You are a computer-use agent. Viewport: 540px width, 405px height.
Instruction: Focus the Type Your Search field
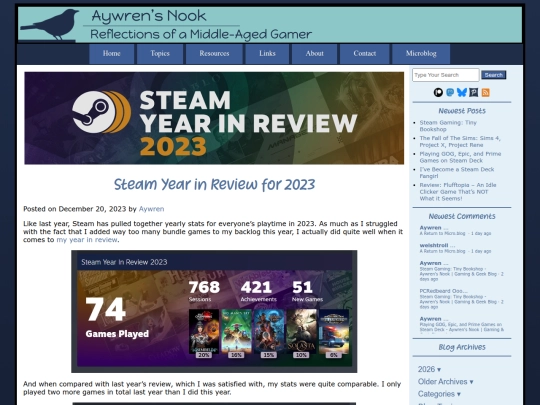pos(446,75)
